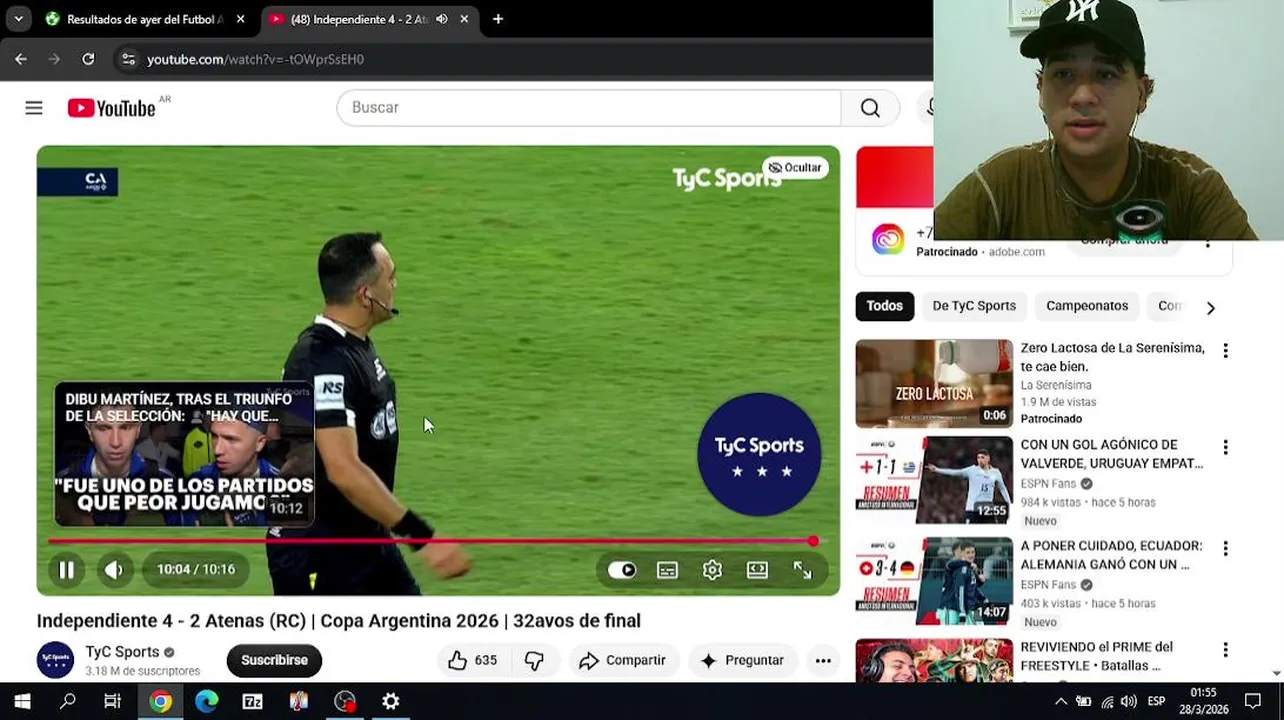The width and height of the screenshot is (1284, 720).
Task: Open more actions ellipsis under video
Action: point(823,660)
